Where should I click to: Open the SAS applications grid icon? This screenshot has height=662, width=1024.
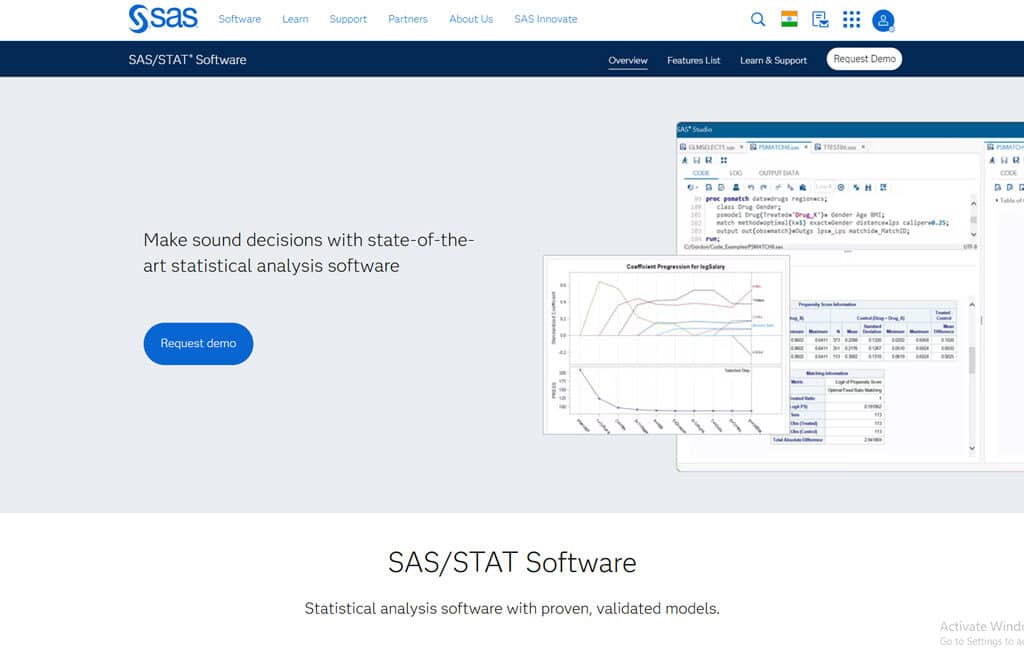[x=851, y=18]
